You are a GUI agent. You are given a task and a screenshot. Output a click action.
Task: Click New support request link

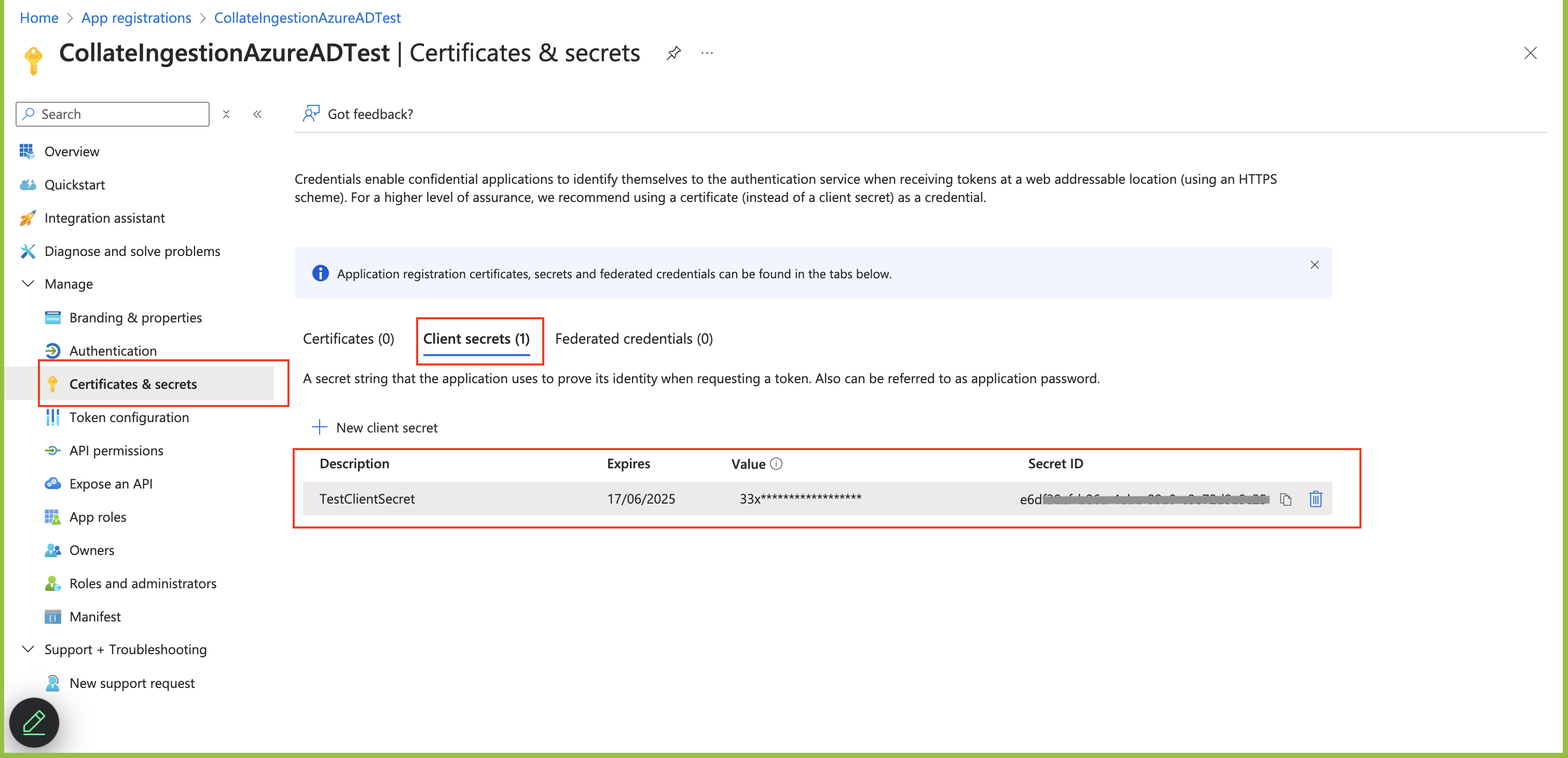[x=131, y=683]
